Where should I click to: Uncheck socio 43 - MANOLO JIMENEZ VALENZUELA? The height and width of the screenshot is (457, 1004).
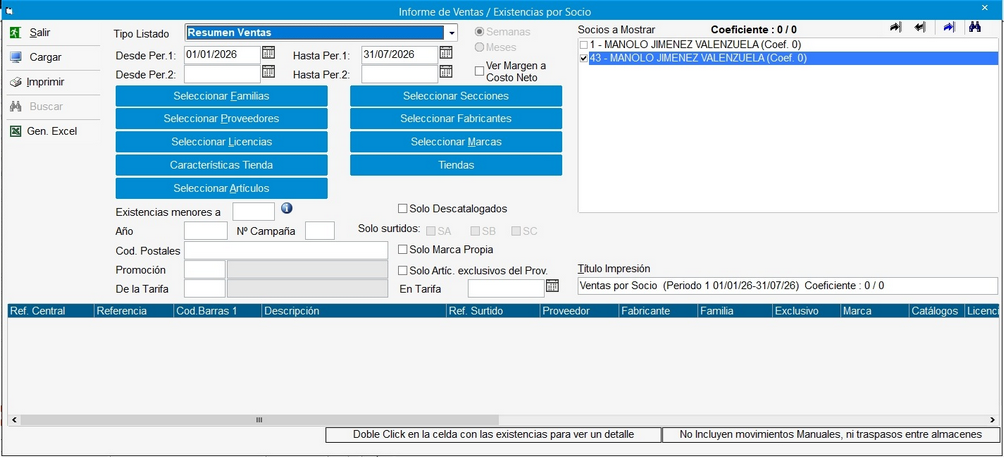tap(583, 58)
